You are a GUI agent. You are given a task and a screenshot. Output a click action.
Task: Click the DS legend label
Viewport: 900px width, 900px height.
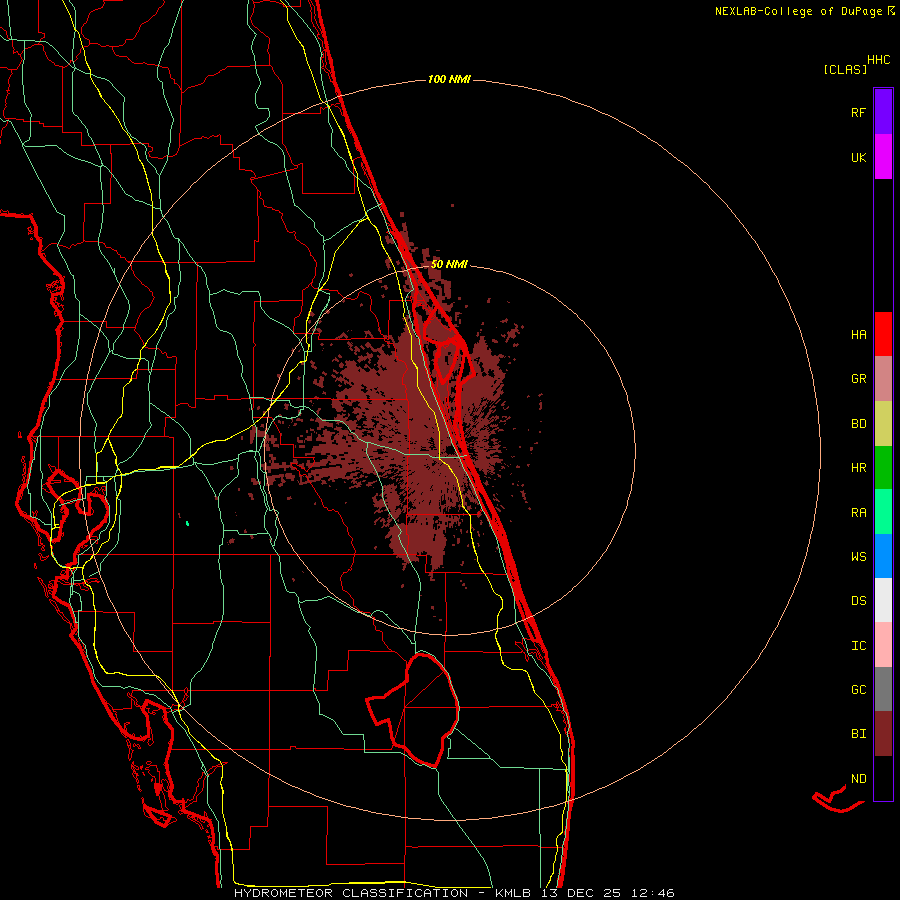point(858,601)
